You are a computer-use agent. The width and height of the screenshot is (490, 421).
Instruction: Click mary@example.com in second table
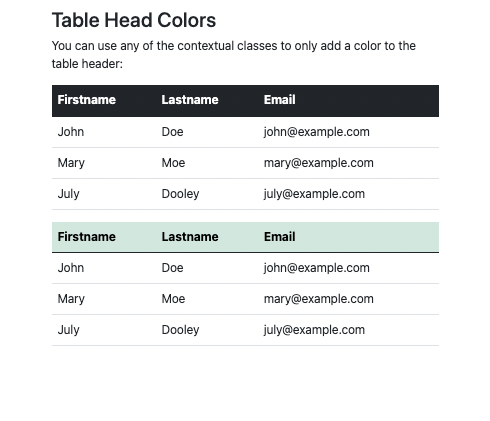pos(319,299)
